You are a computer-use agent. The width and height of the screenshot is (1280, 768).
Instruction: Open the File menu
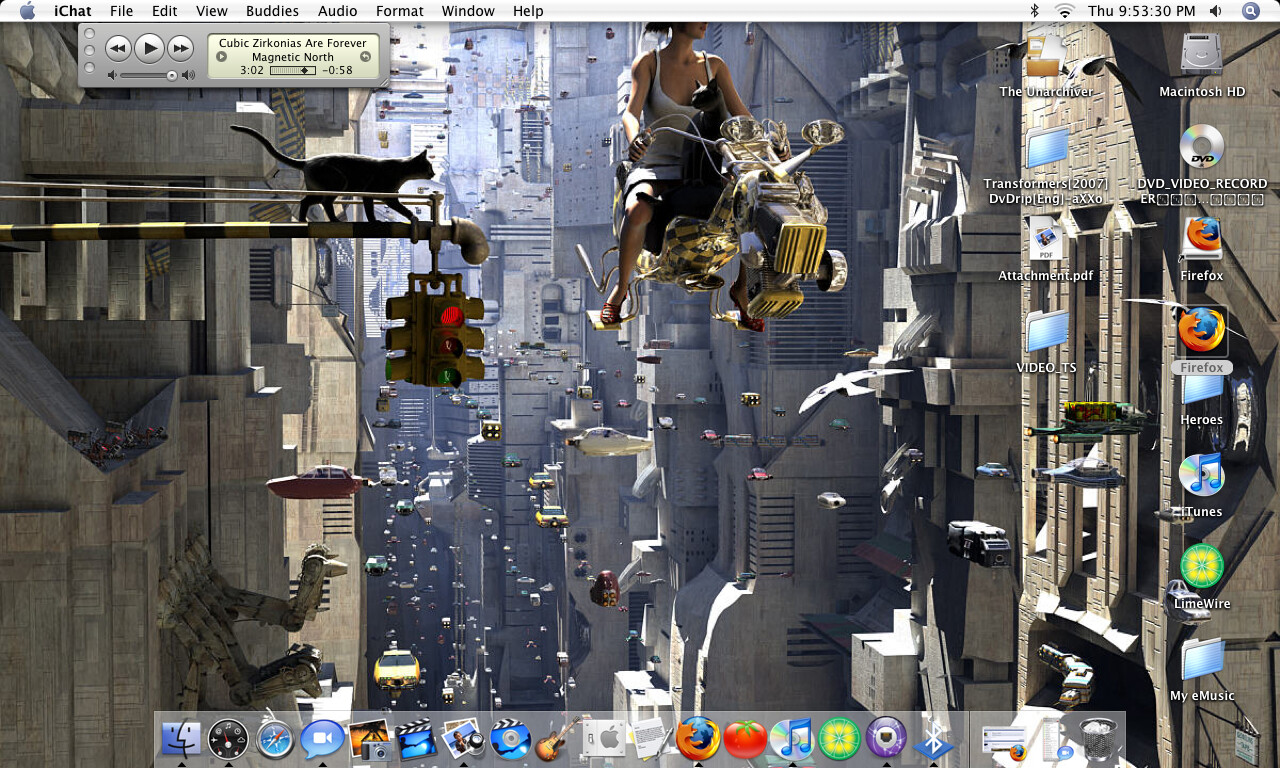121,11
